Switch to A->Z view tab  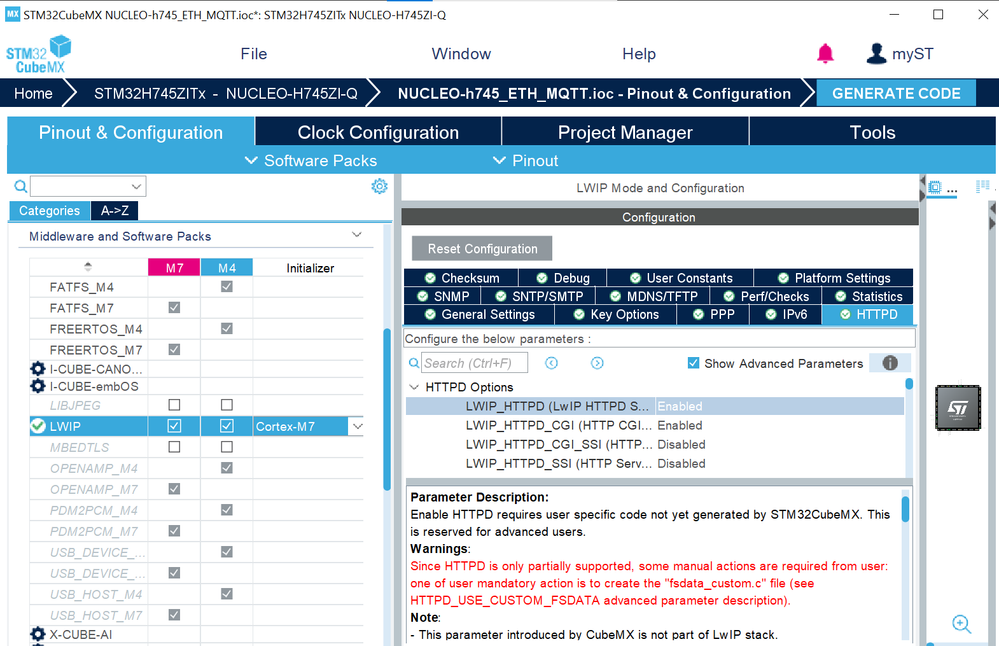115,210
